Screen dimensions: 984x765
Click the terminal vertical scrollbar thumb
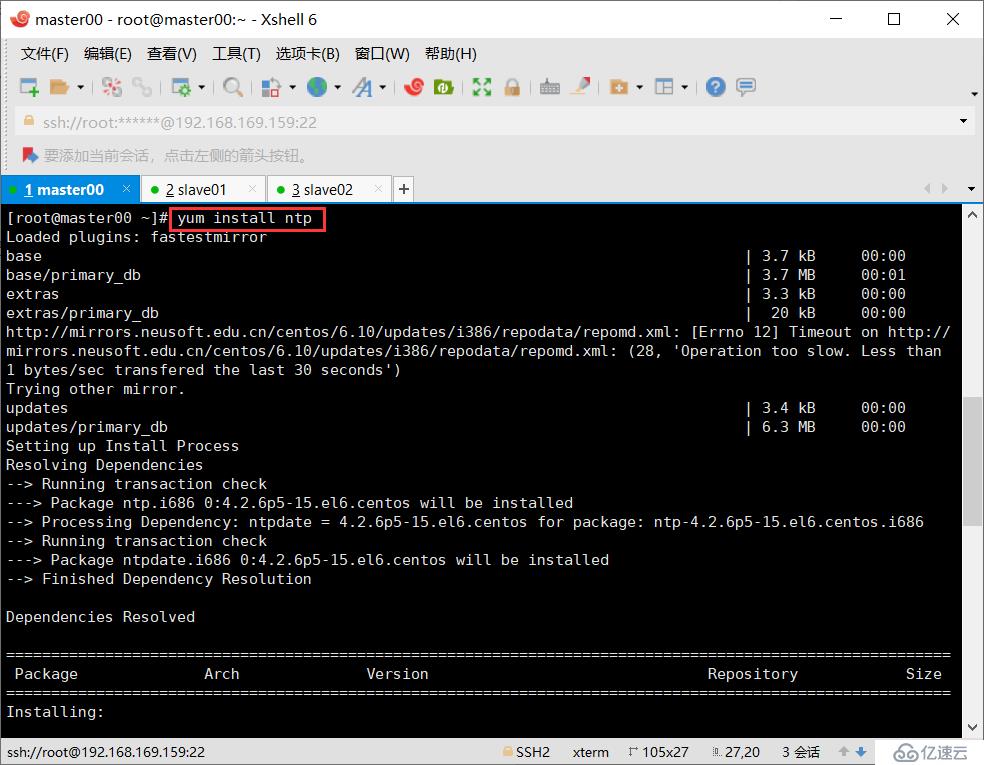click(x=972, y=461)
